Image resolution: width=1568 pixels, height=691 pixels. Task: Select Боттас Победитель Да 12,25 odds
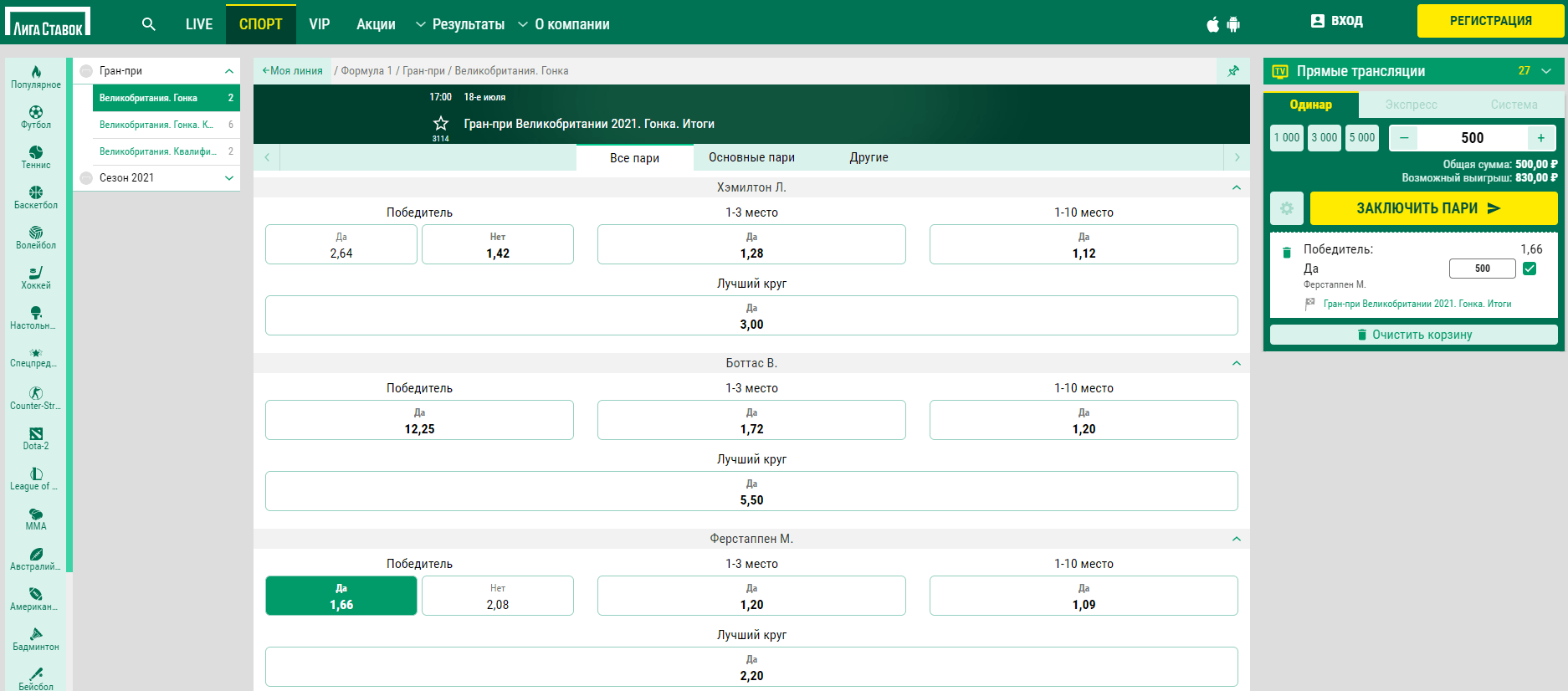pyautogui.click(x=419, y=420)
